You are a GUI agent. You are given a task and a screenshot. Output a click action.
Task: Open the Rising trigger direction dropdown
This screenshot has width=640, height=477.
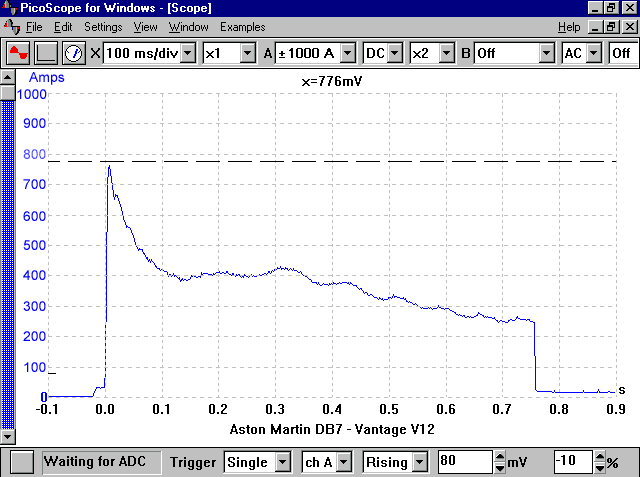tap(420, 462)
